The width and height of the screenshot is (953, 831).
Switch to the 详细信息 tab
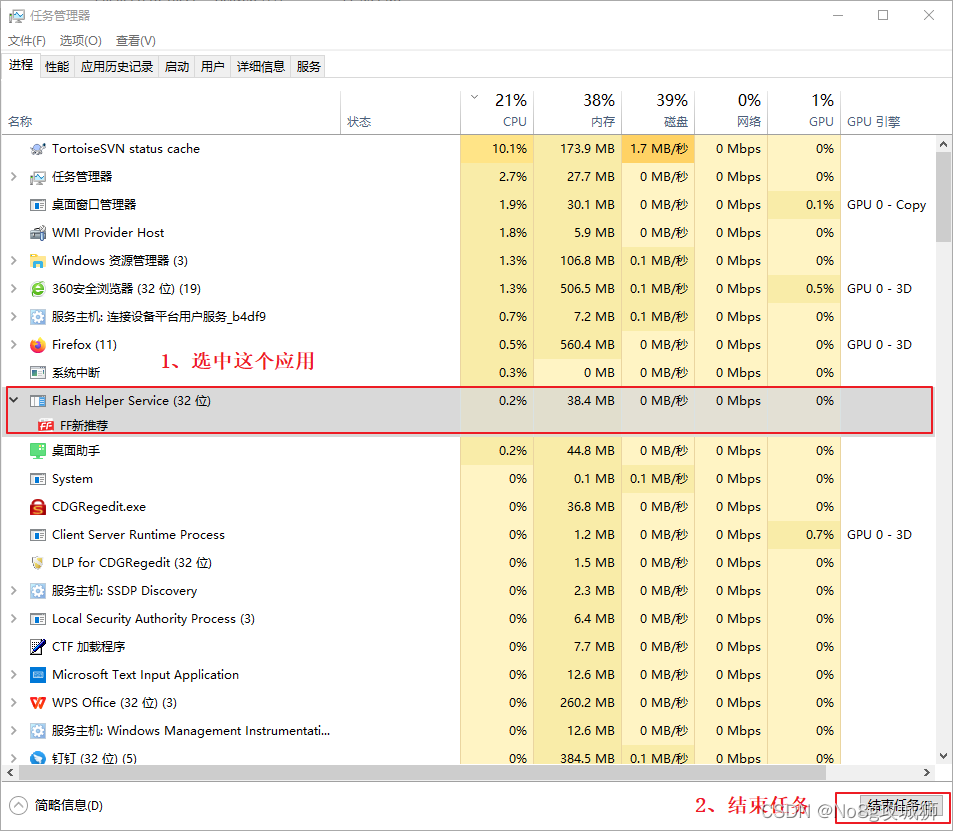point(261,66)
